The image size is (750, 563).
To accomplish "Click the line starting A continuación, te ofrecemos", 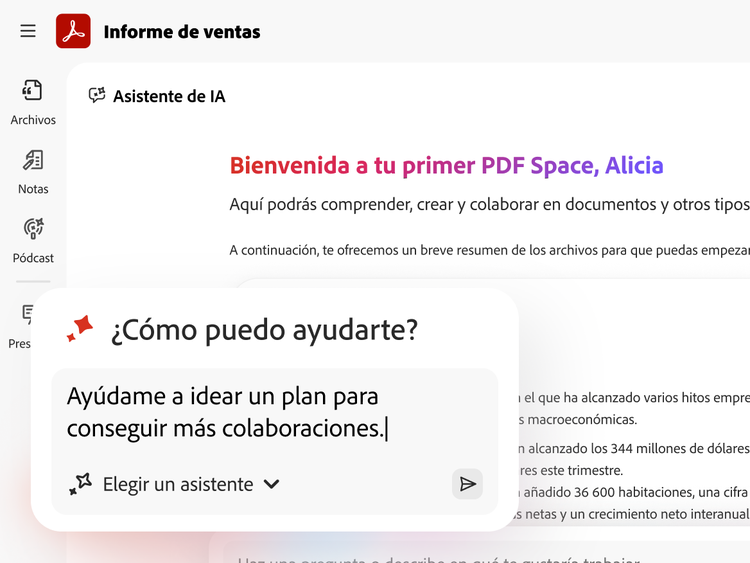I will click(x=489, y=250).
